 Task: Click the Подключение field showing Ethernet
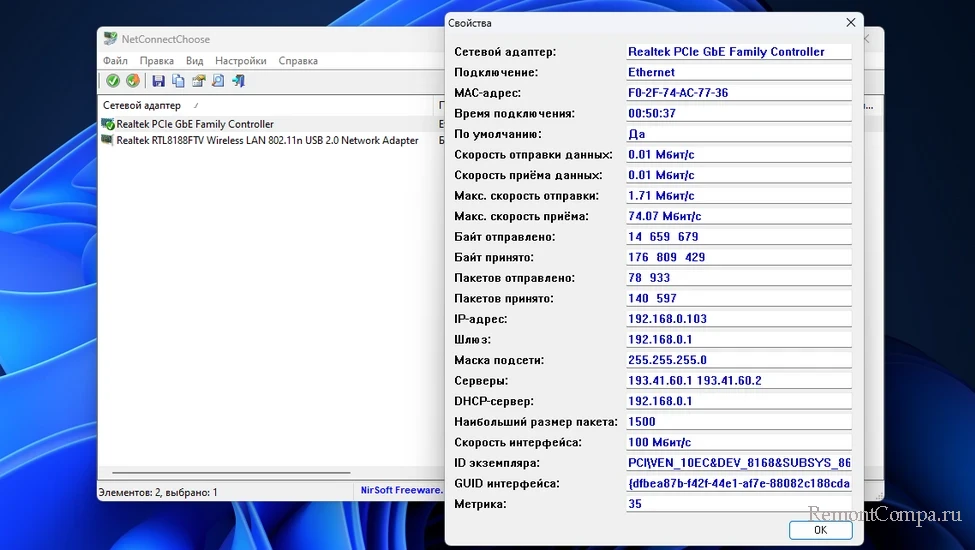pos(739,72)
